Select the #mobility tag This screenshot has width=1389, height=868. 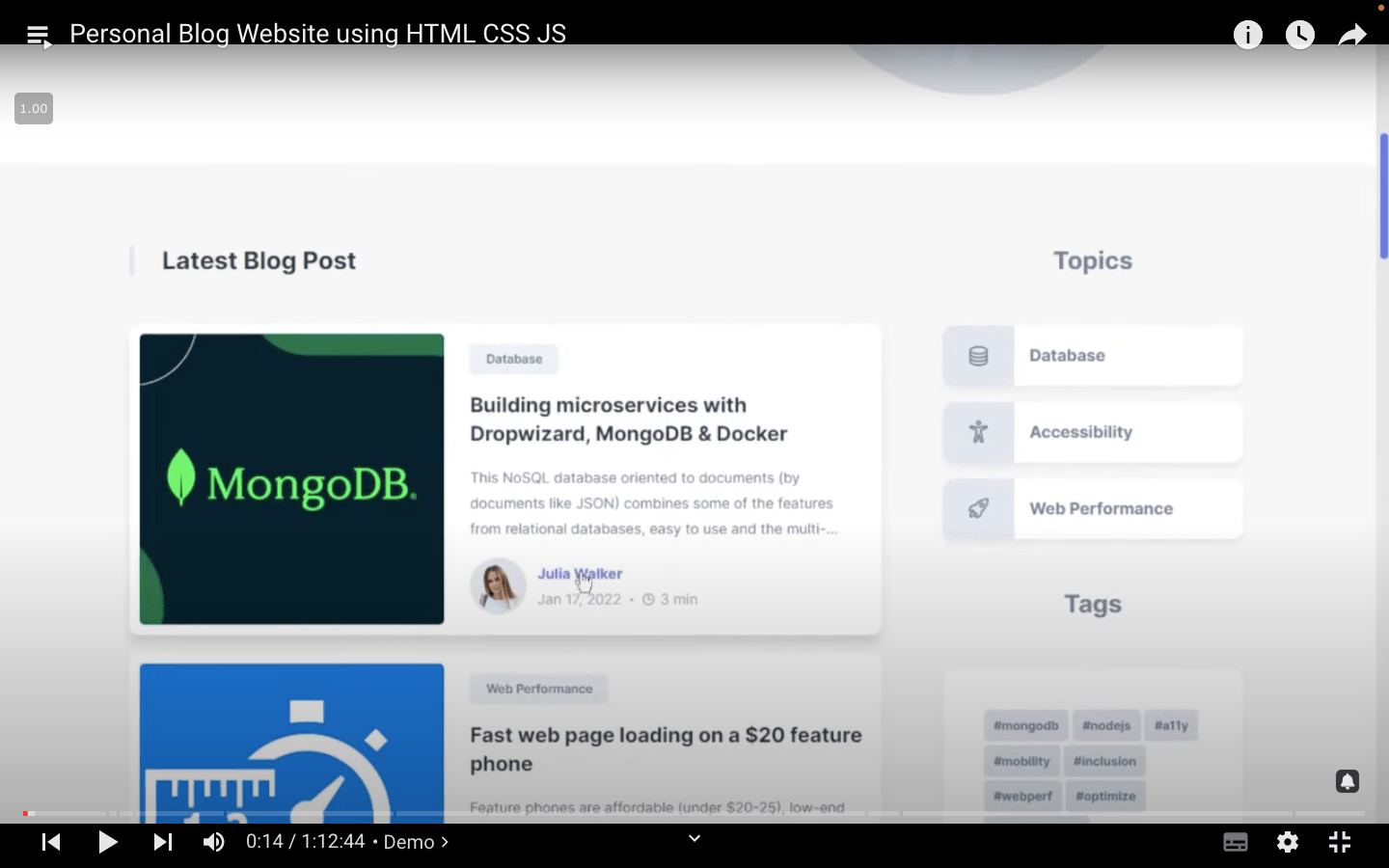pos(1021,761)
